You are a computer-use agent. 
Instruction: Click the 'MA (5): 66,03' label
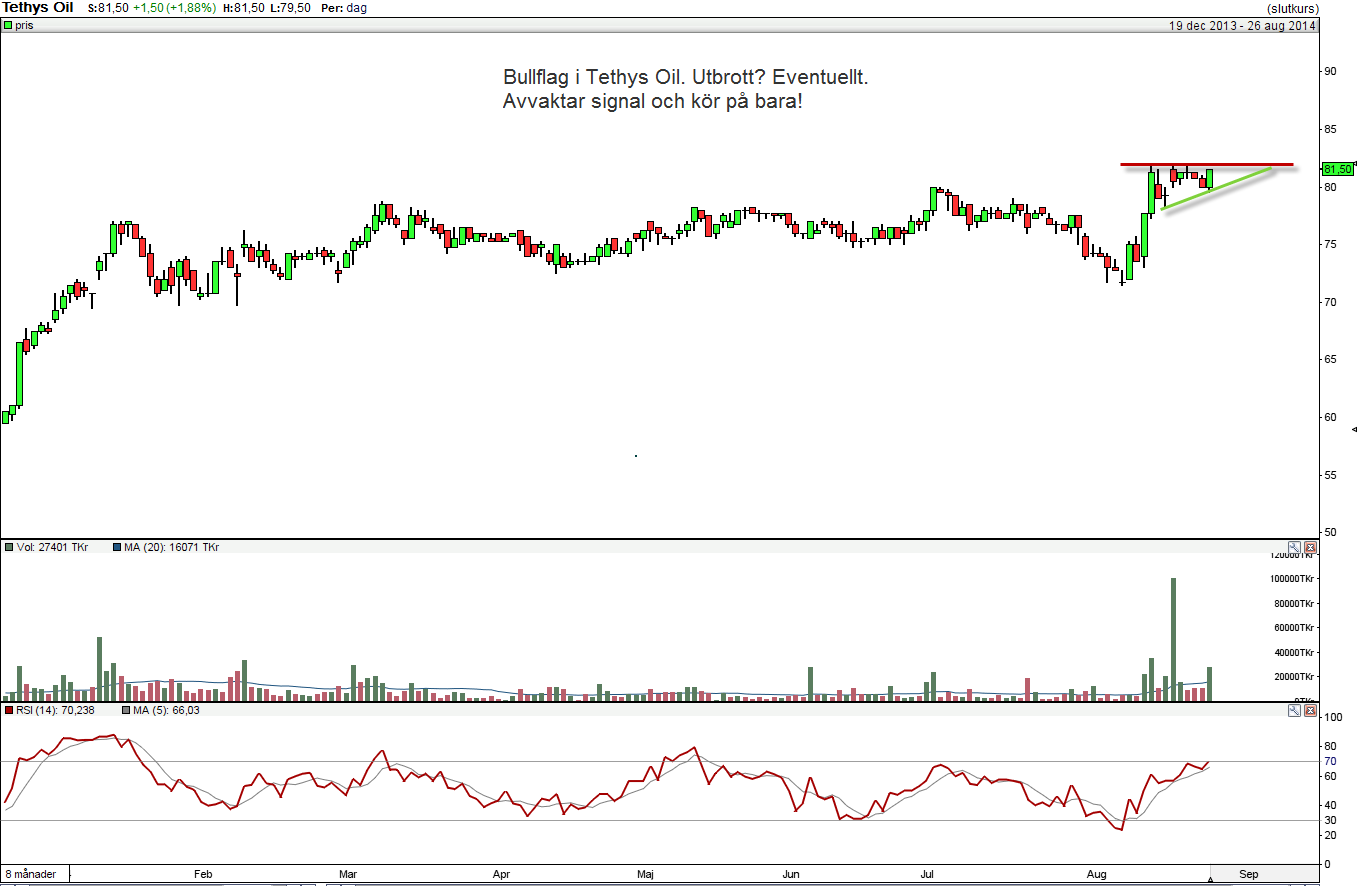(167, 711)
